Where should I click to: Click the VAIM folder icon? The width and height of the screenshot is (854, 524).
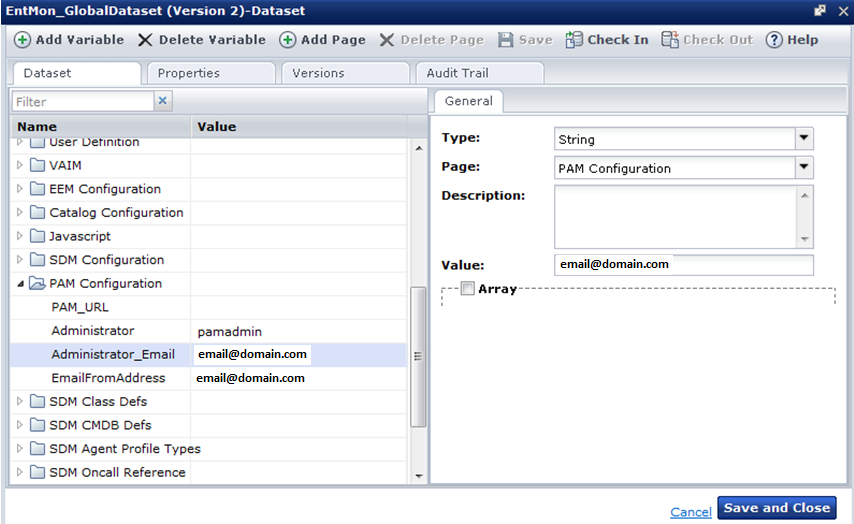[x=37, y=165]
